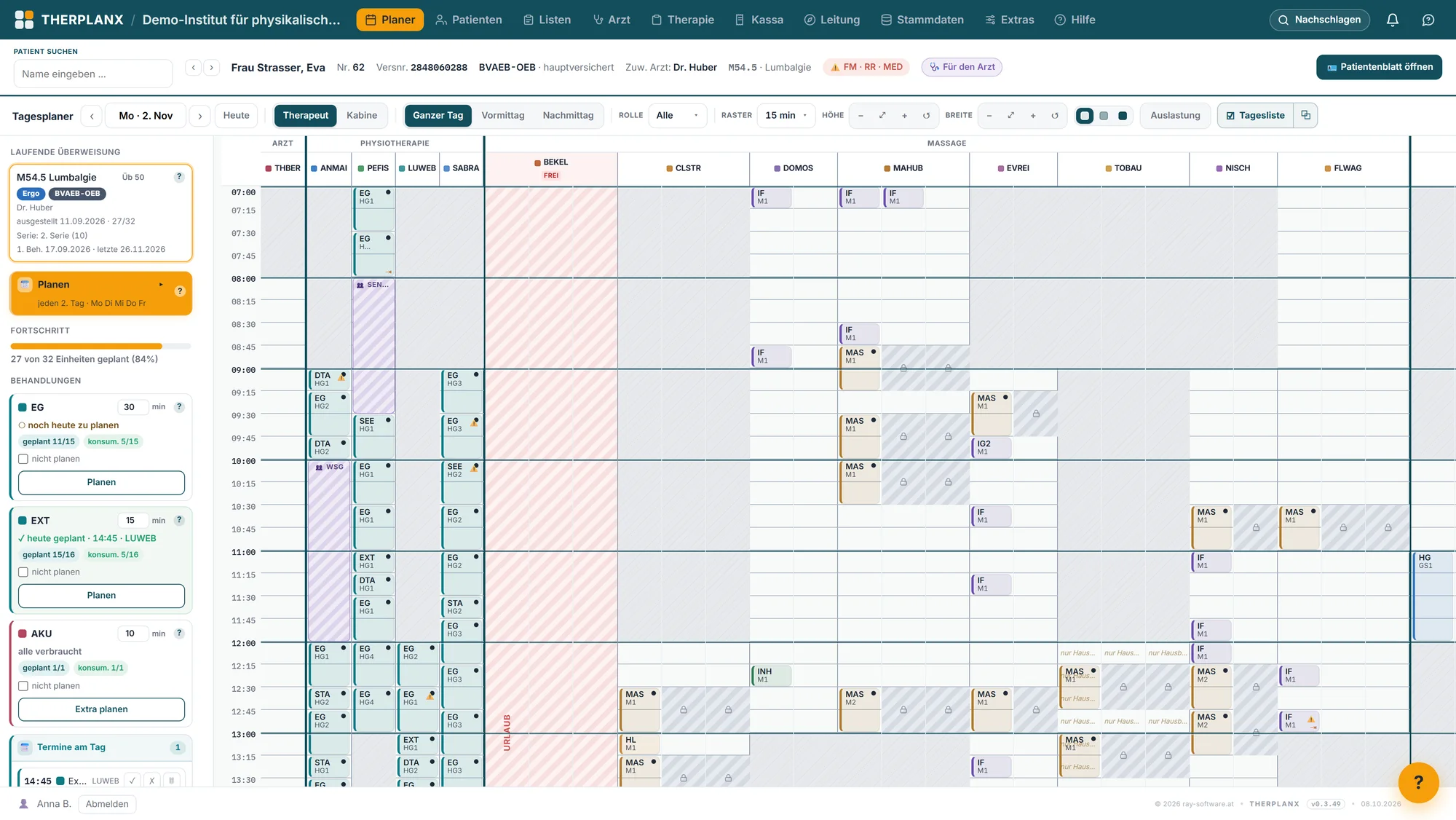The image size is (1456, 820).
Task: Increase column width with Breite plus
Action: 1032,116
